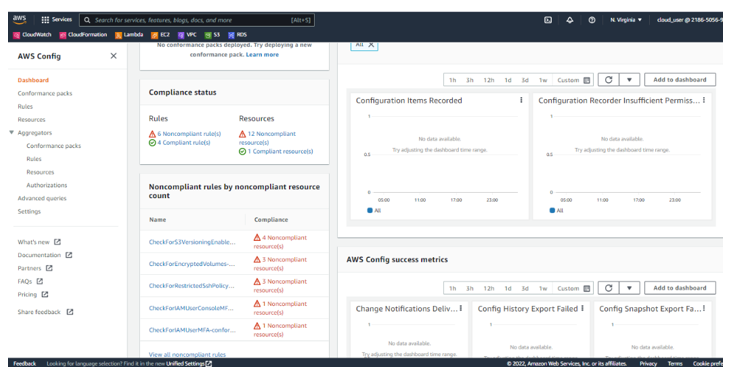Open CheckForIAMUserMFA-confor rule
Viewport: 737px width, 374px height.
pos(192,330)
